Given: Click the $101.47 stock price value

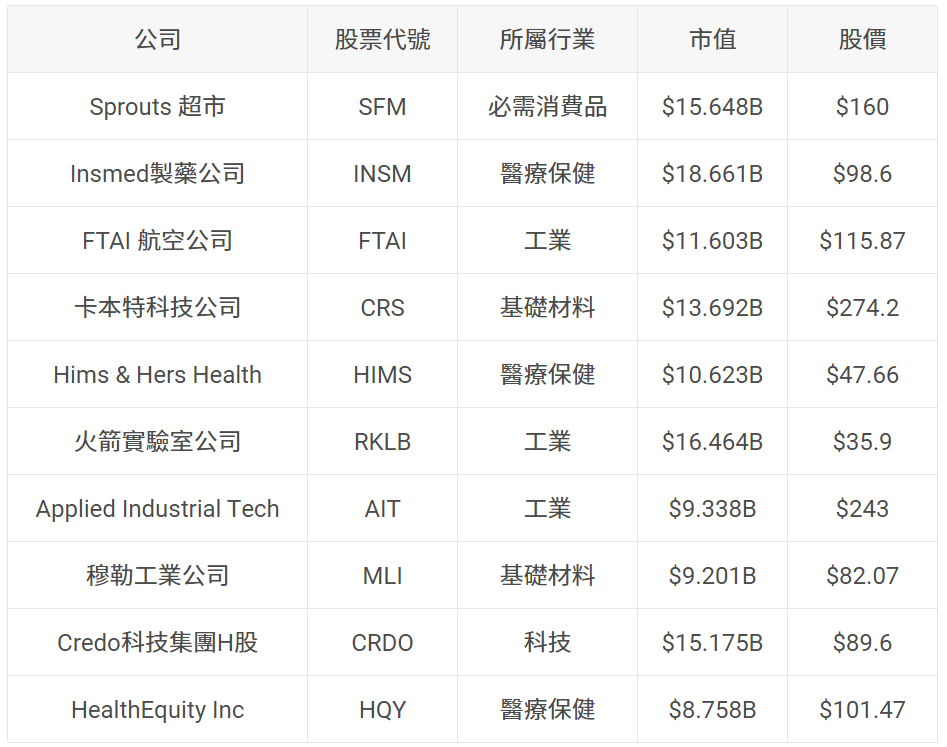Looking at the screenshot, I should (862, 710).
